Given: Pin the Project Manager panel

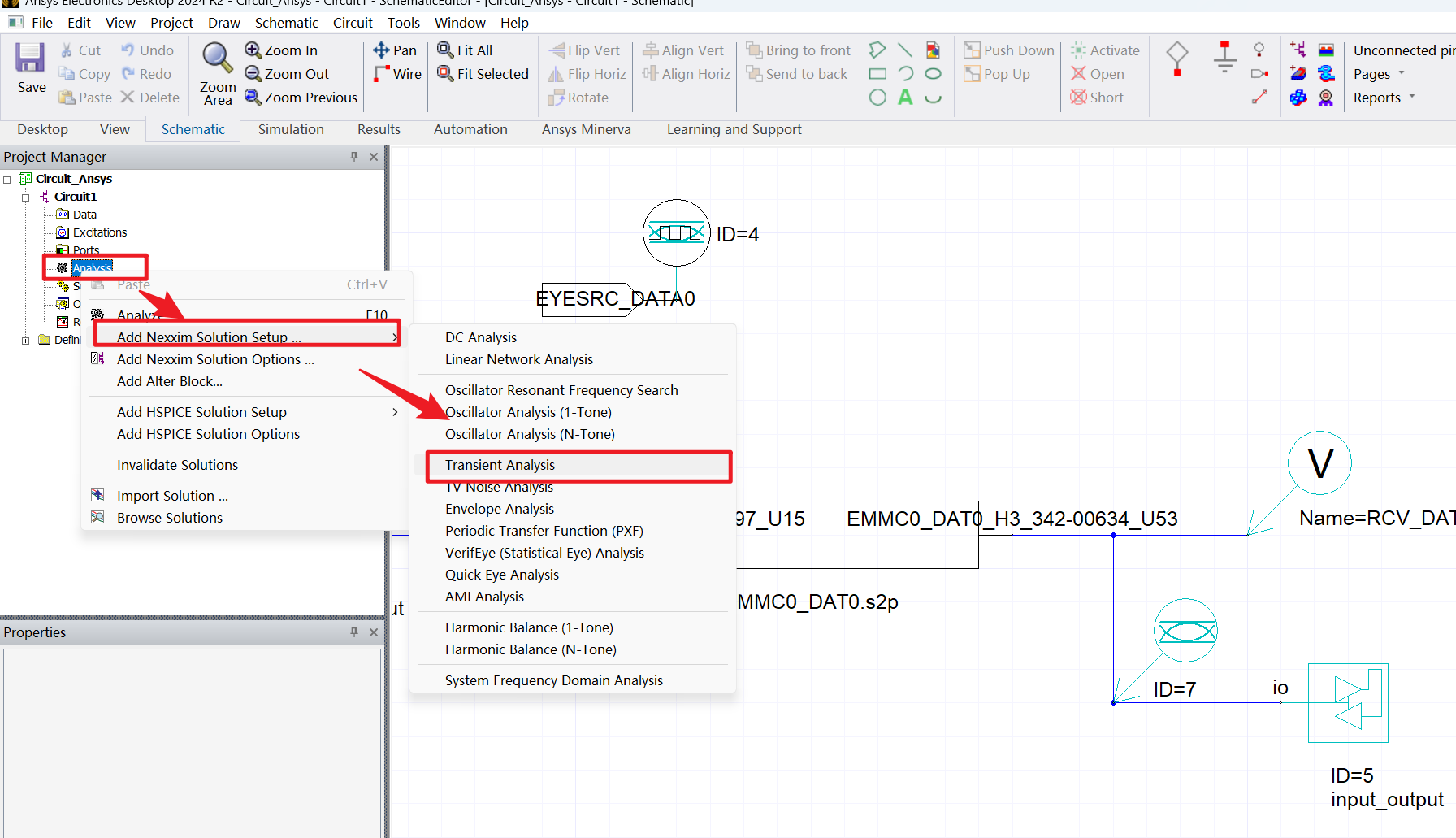Looking at the screenshot, I should [x=354, y=157].
